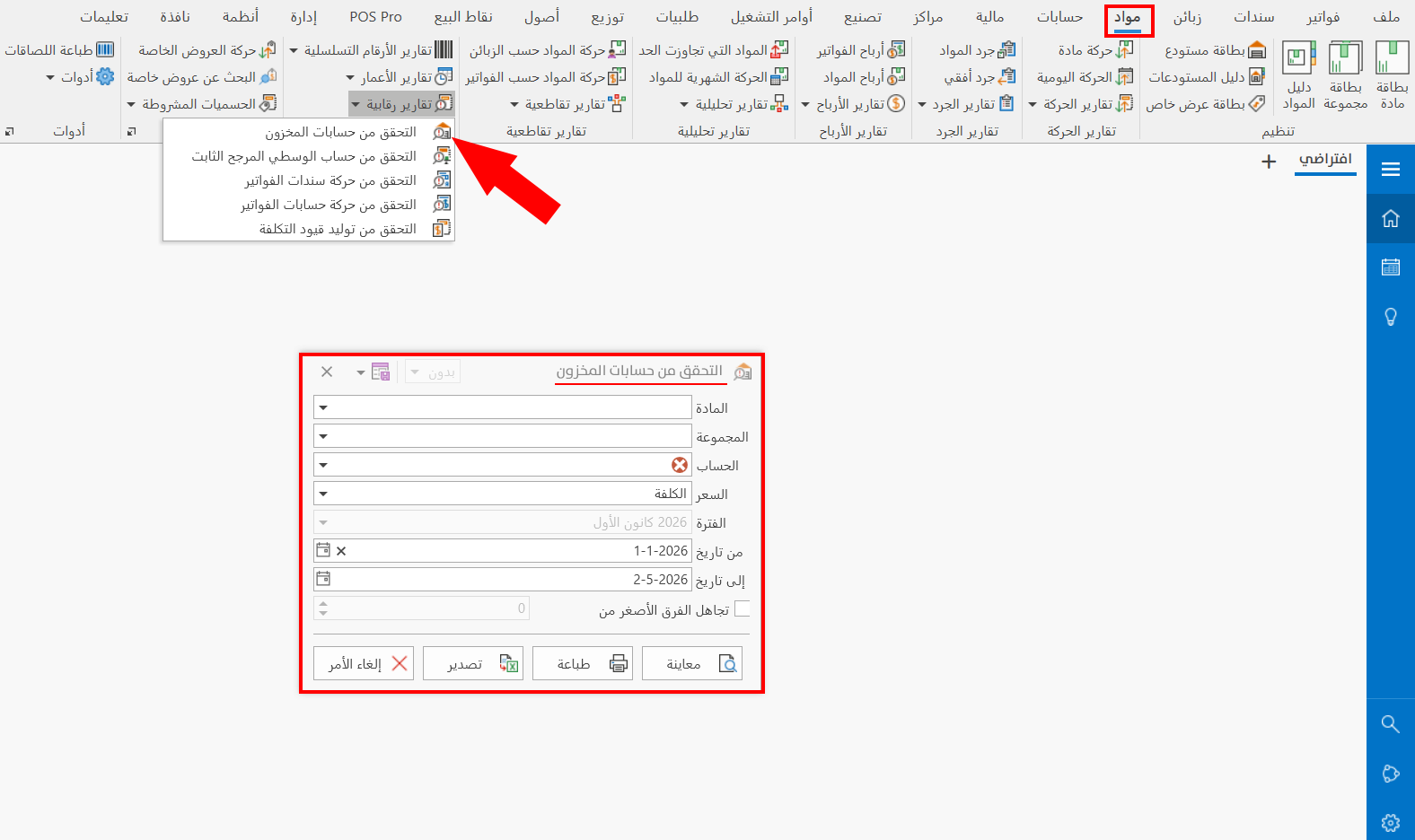Open حركة العروض الخاصة item
The image size is (1415, 840).
[x=207, y=50]
